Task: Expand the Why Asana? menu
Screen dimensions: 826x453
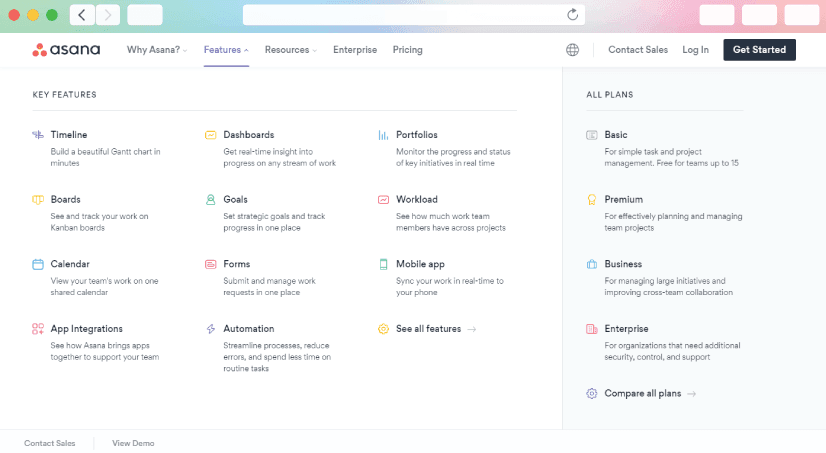Action: (157, 50)
